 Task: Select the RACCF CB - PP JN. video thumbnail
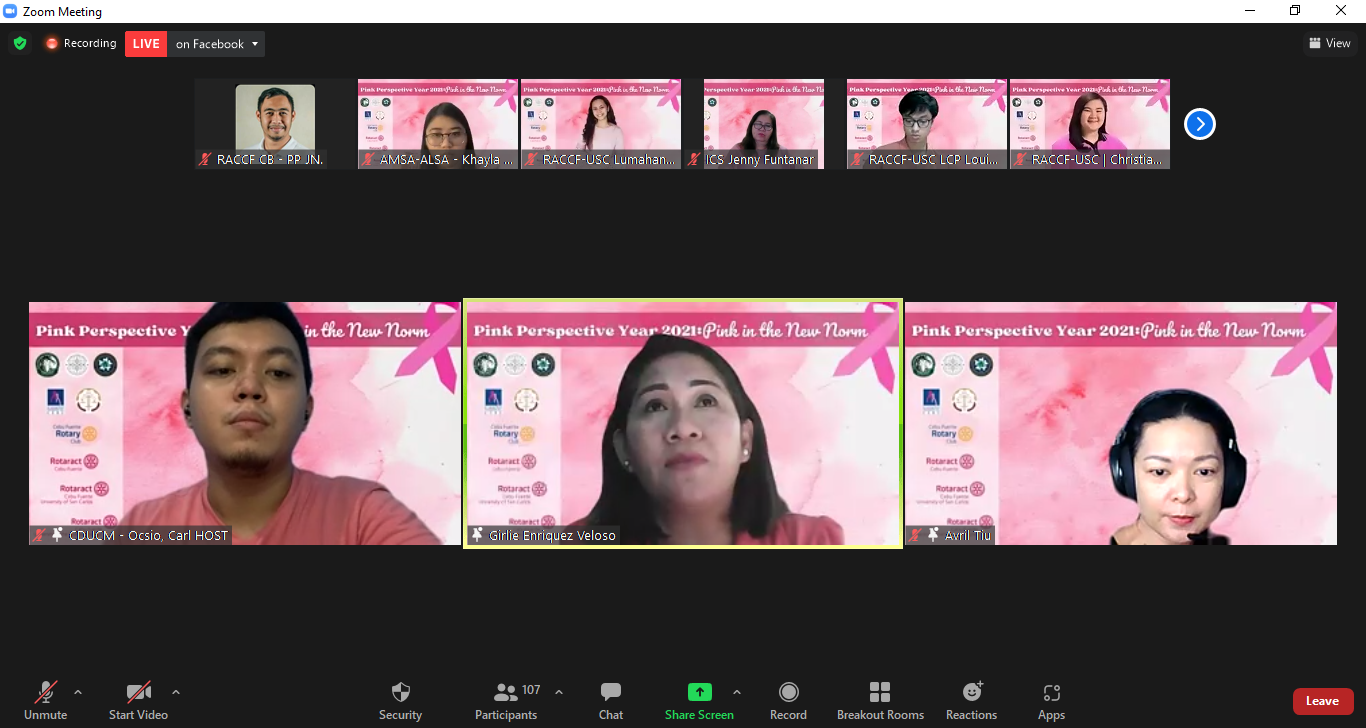coord(275,124)
